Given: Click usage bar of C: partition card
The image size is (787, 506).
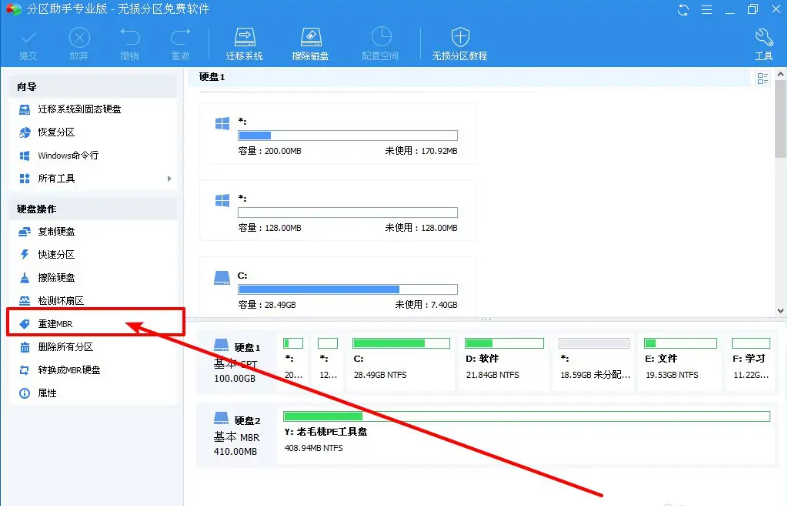Looking at the screenshot, I should point(348,290).
